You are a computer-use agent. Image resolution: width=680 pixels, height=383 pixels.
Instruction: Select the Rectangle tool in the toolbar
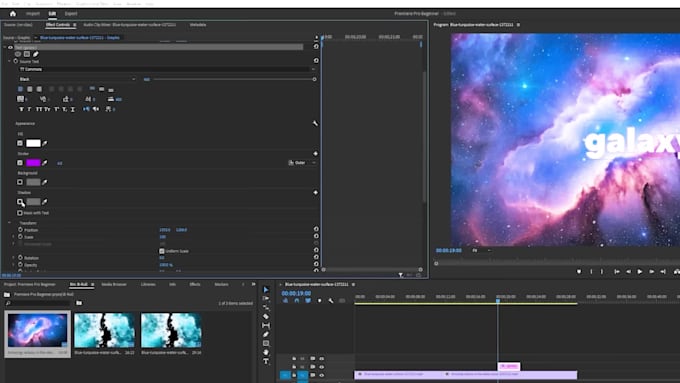tap(266, 344)
